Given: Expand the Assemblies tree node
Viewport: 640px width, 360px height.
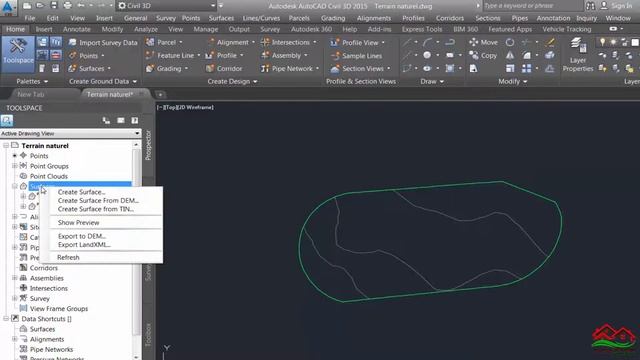Looking at the screenshot, I should click(x=14, y=278).
